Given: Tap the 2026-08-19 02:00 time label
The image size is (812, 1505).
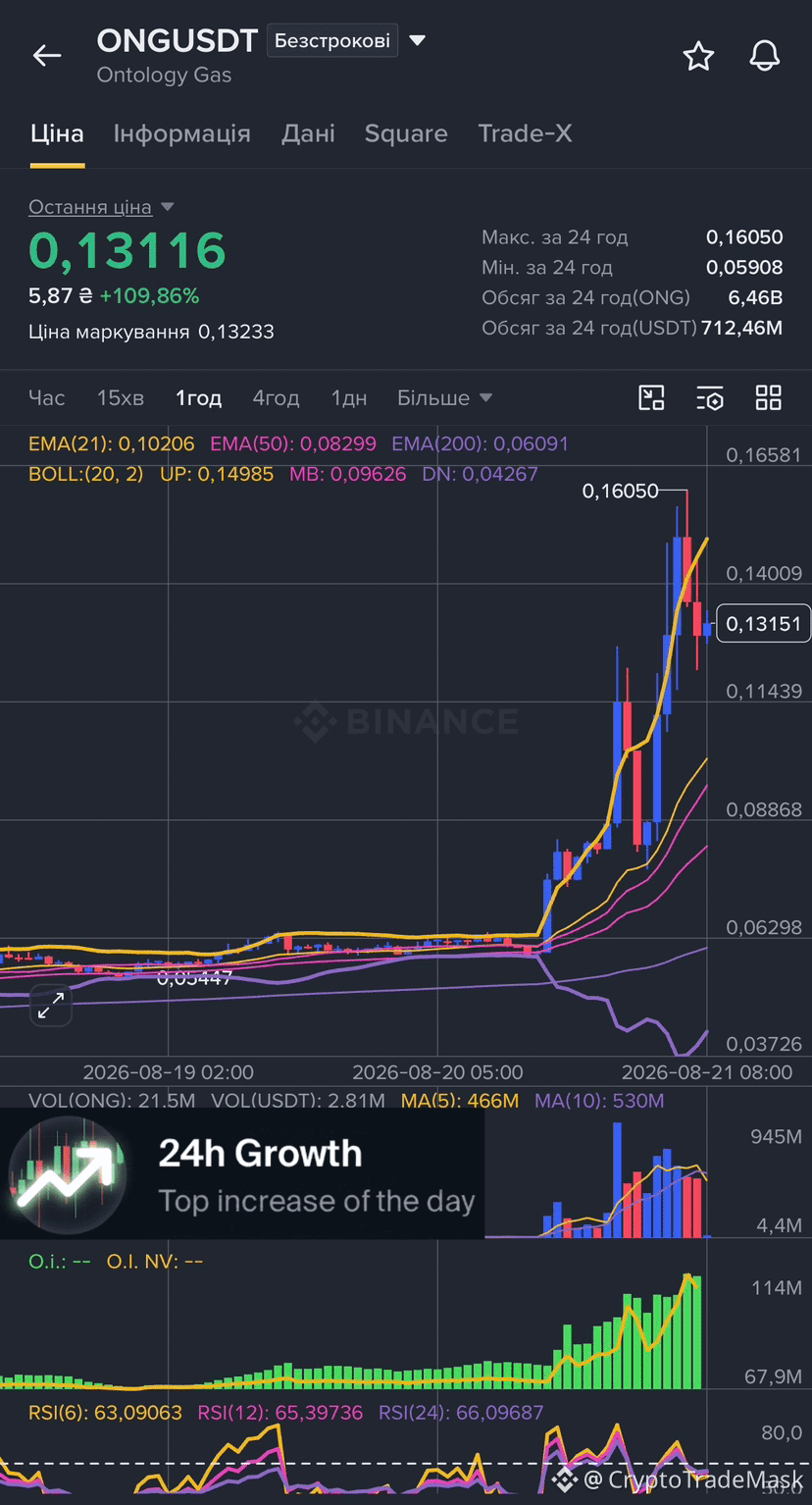Looking at the screenshot, I should [x=169, y=1072].
